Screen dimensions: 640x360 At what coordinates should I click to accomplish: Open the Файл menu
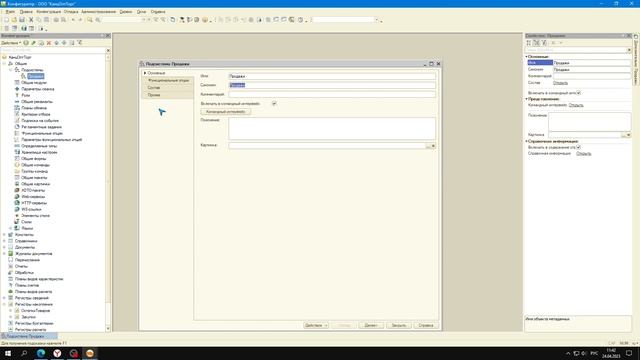click(10, 12)
